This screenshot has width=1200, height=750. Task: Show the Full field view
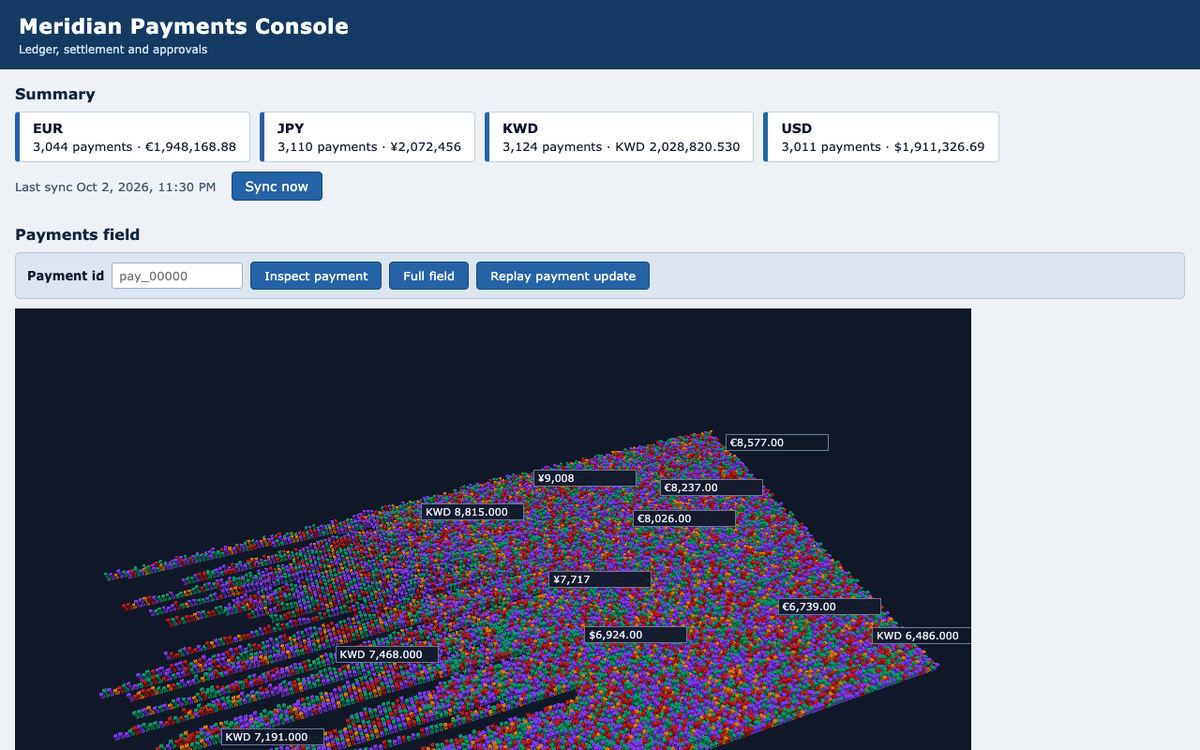tap(429, 276)
